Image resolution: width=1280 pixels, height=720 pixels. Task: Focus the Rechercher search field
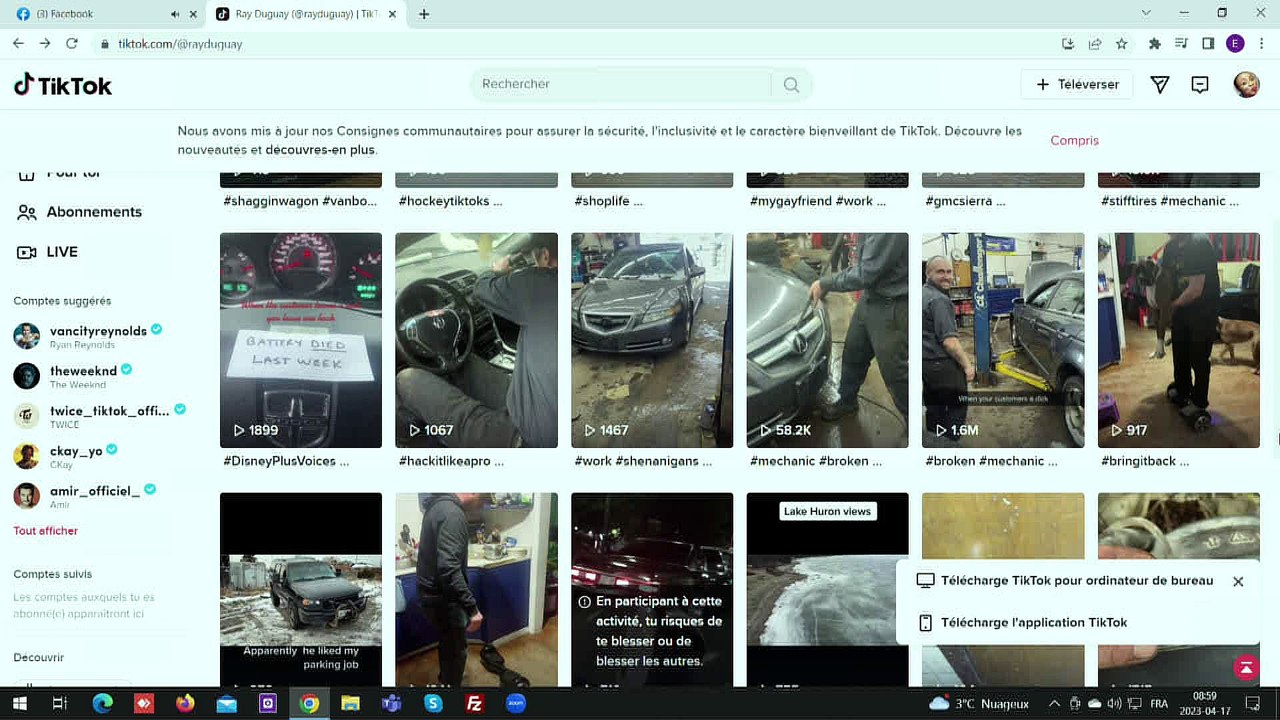click(620, 85)
